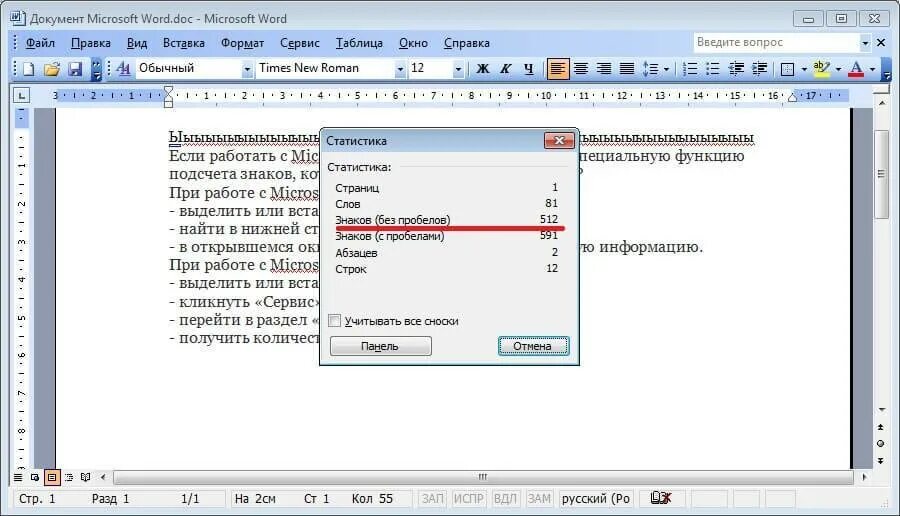Open the Styles and Formatting pane icon
The width and height of the screenshot is (900, 516).
pos(123,69)
